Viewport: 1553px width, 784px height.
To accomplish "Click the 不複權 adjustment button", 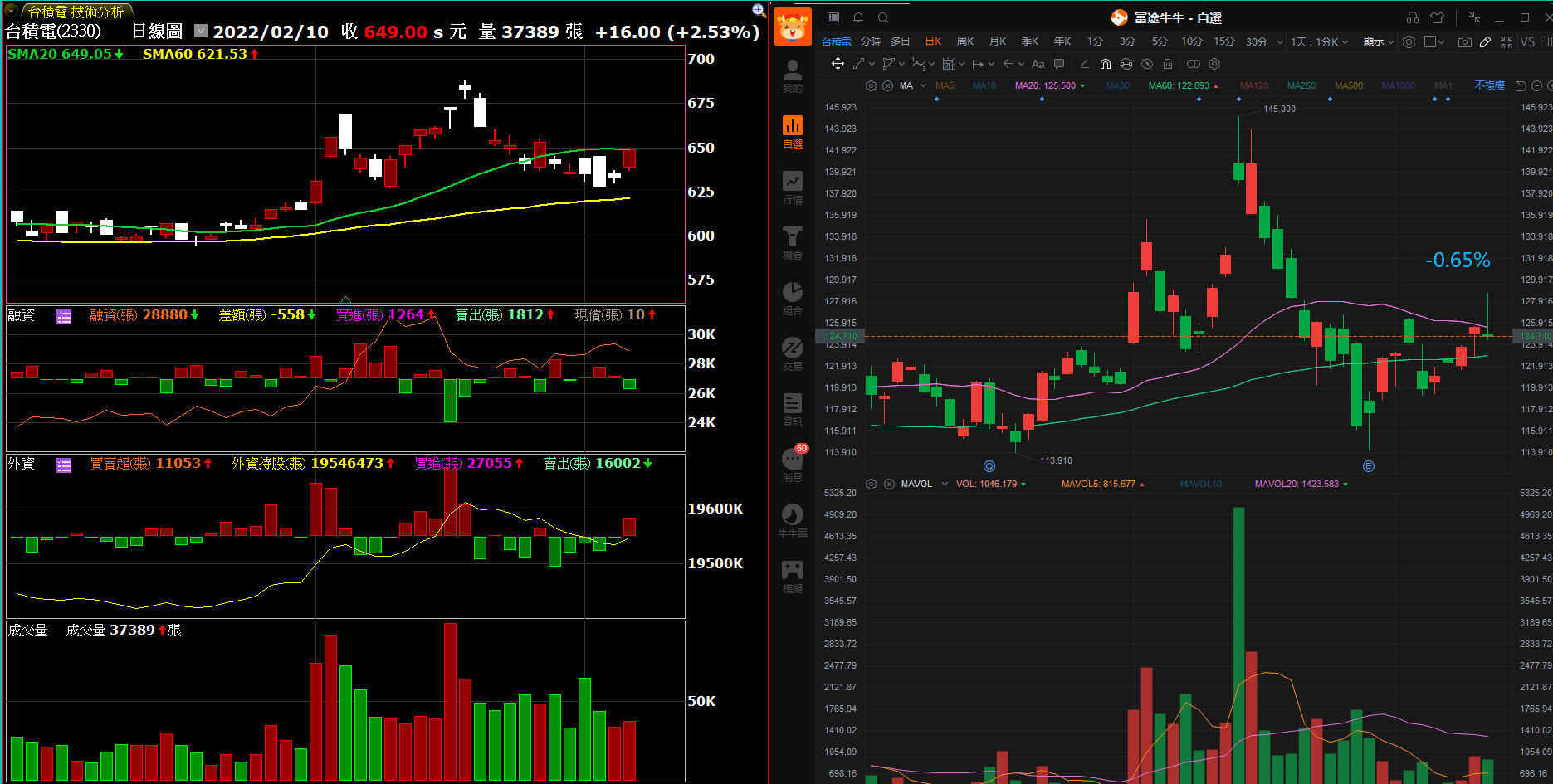I will point(1490,85).
